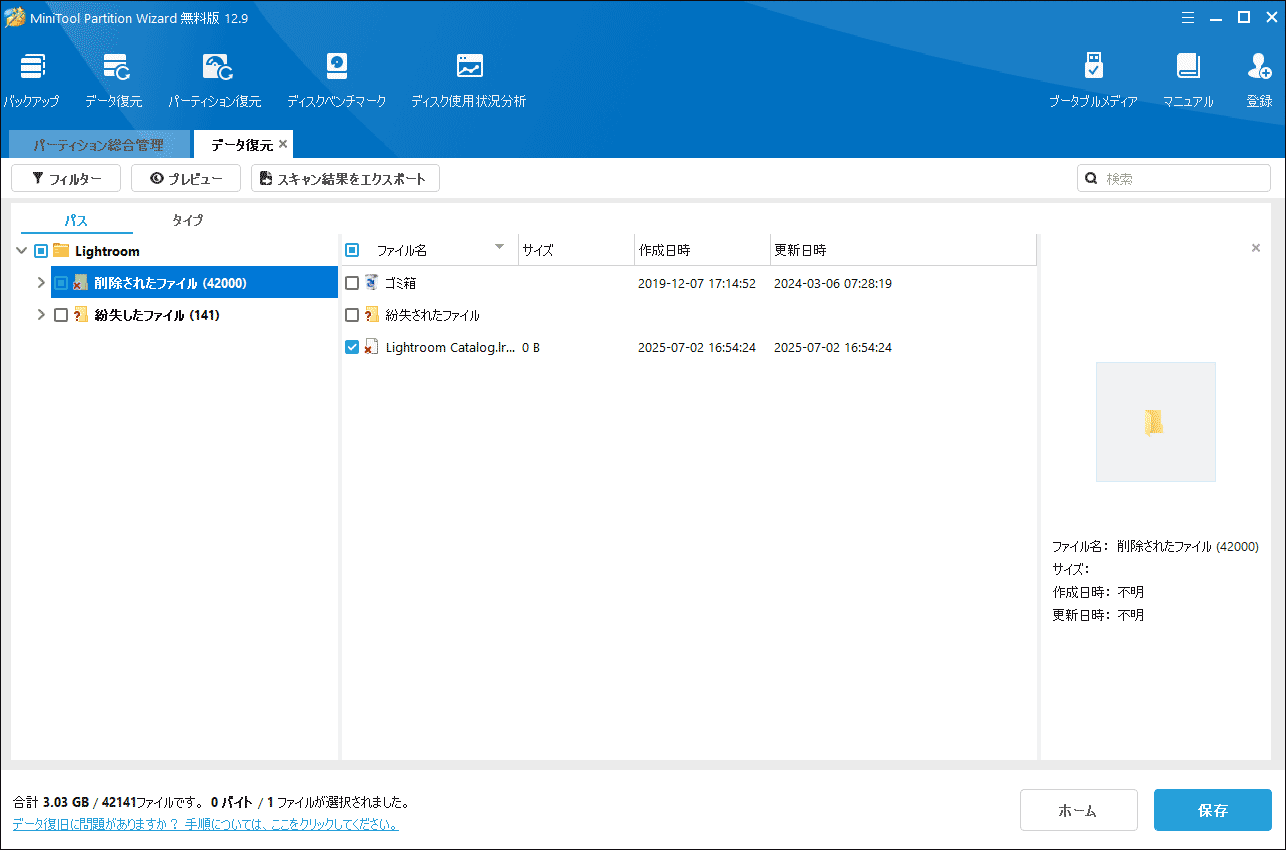Collapse the Lightroom tree node
Image resolution: width=1286 pixels, height=850 pixels.
(22, 251)
